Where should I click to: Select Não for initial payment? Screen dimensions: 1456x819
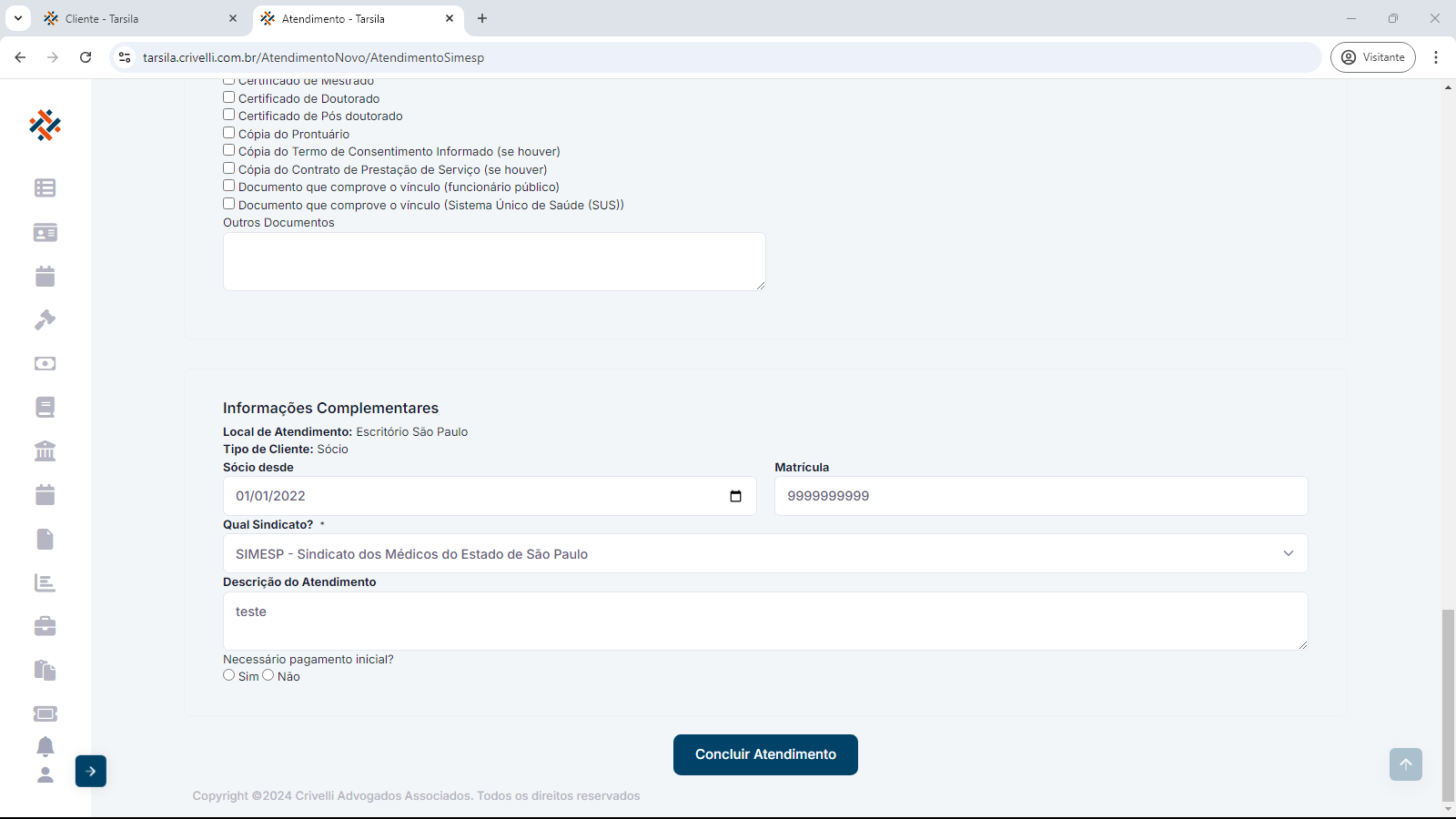point(268,675)
